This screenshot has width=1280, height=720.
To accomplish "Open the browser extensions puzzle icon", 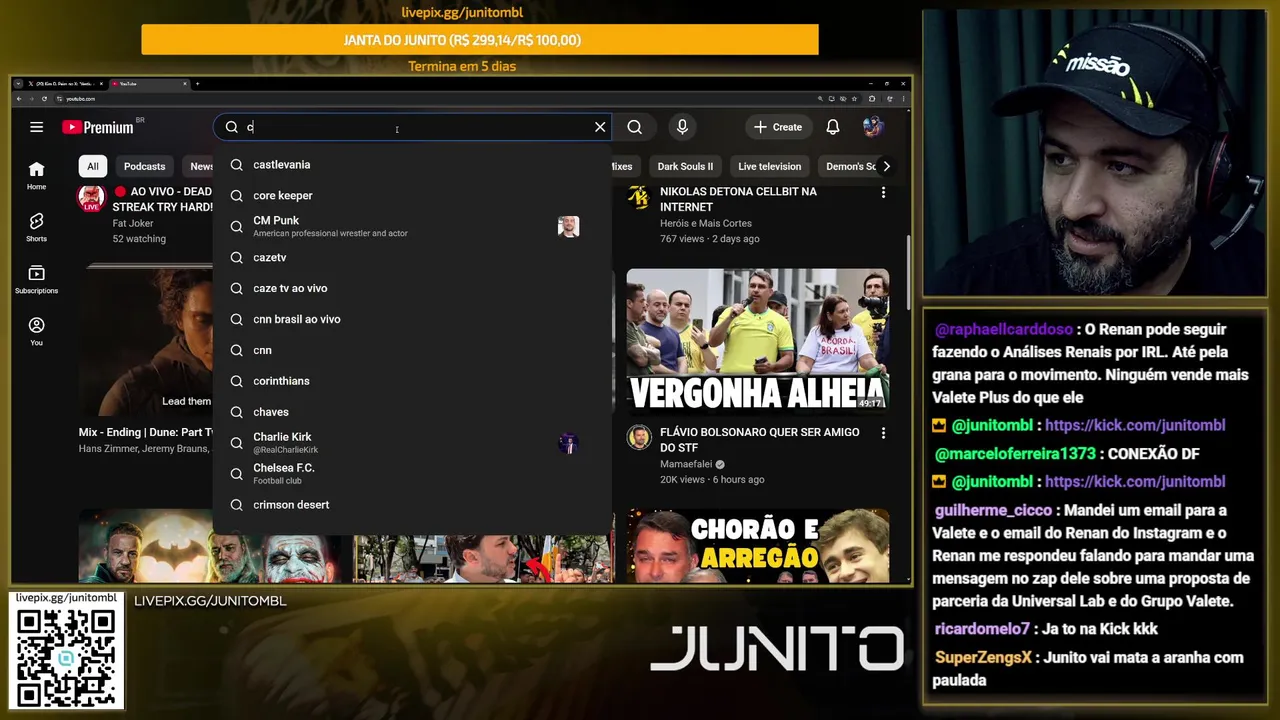I will point(871,99).
